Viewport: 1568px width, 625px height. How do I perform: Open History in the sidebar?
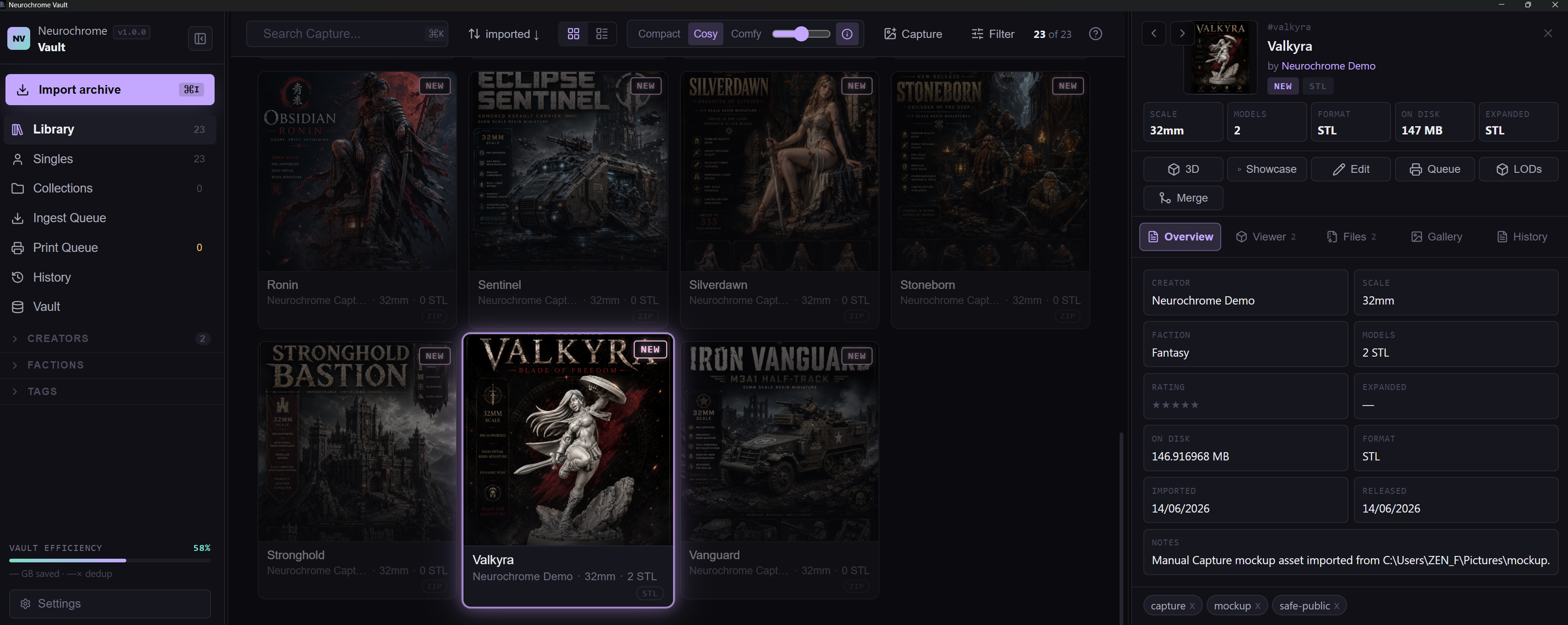pos(110,277)
